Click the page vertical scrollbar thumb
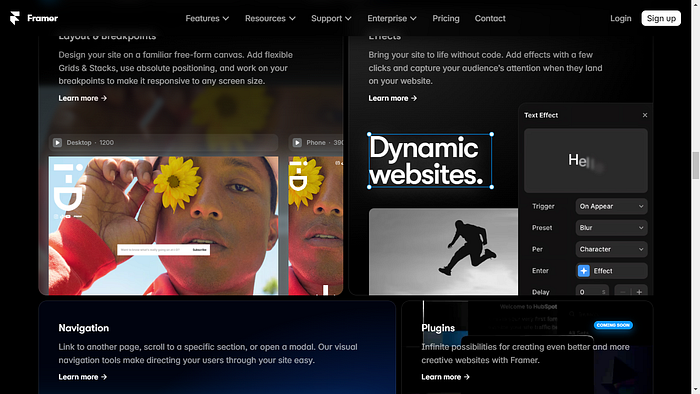This screenshot has height=394, width=700. click(695, 165)
